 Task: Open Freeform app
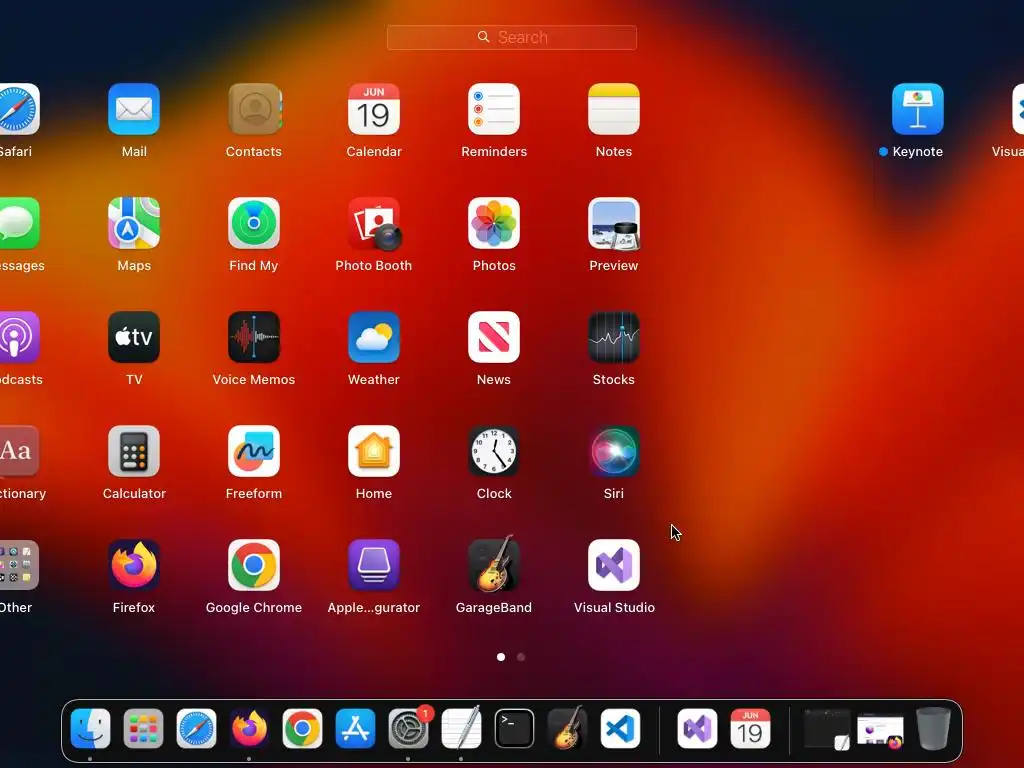tap(254, 451)
